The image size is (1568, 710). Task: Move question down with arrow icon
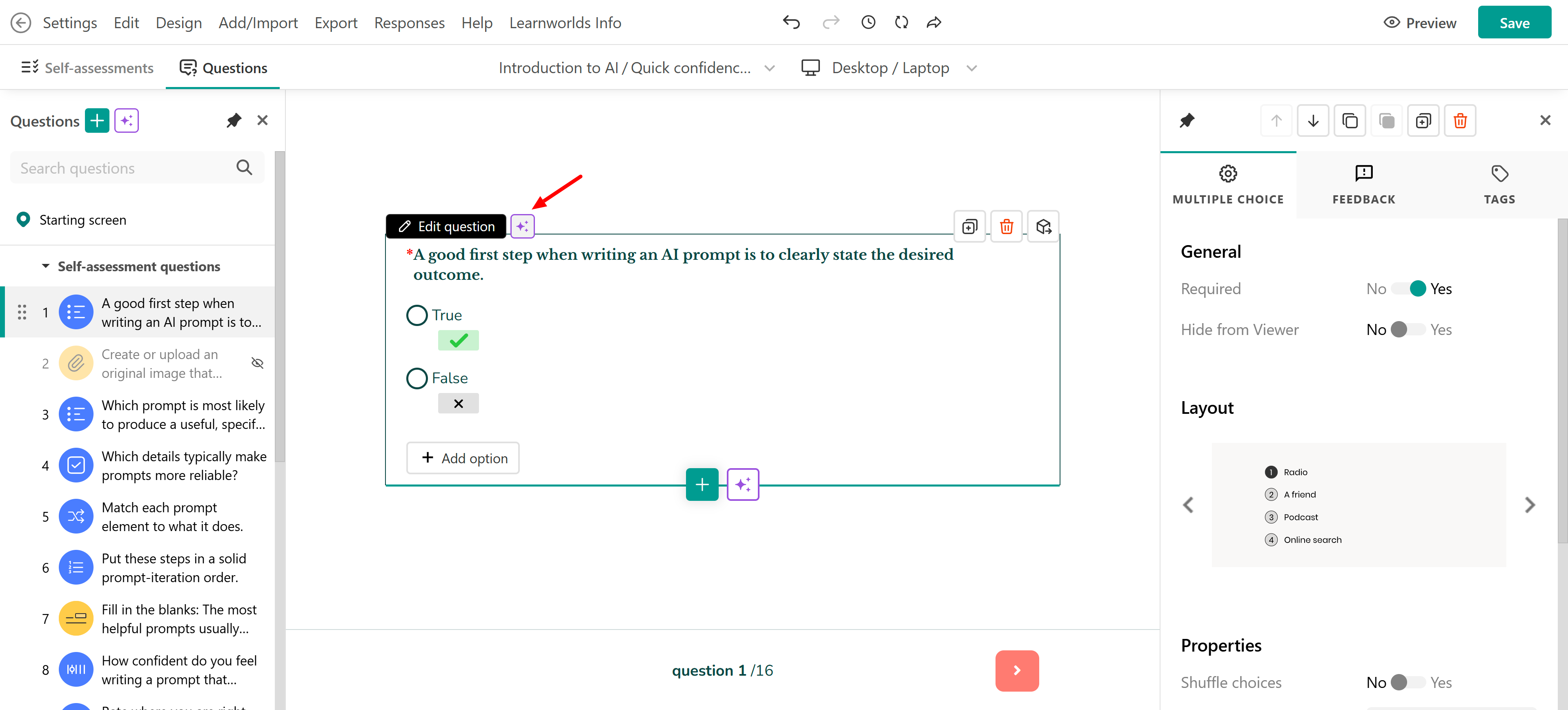pos(1313,121)
